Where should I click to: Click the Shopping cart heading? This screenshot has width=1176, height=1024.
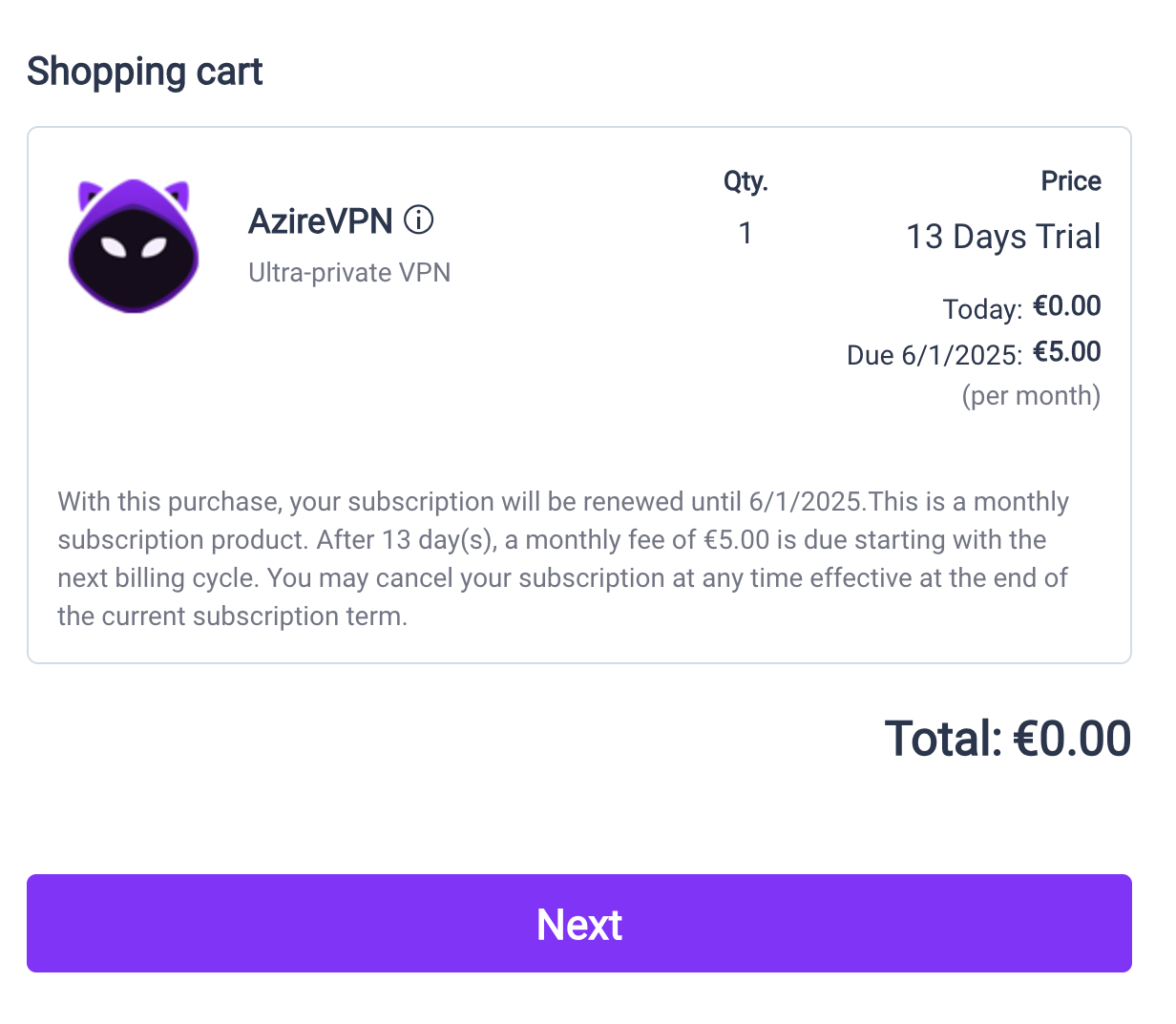(x=145, y=72)
